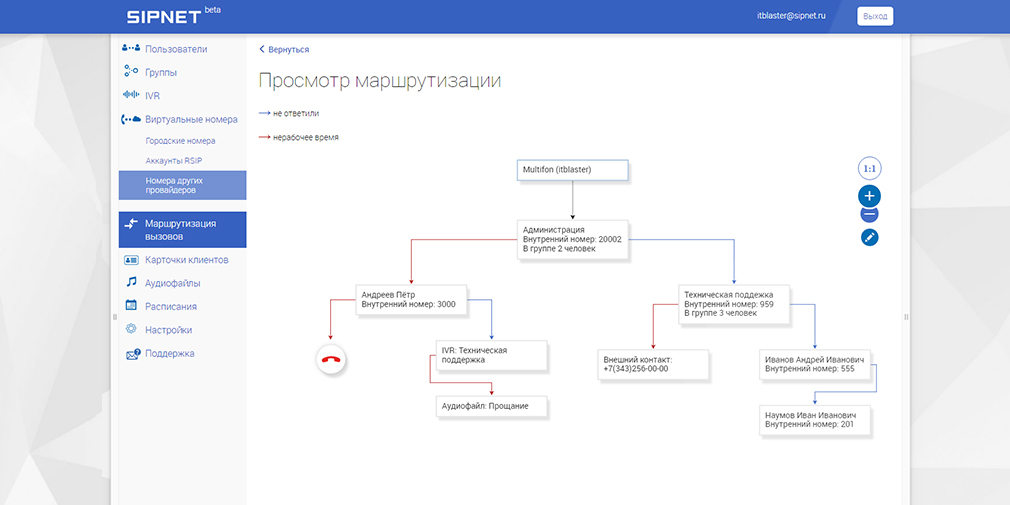Open Настройки menu item
1010x505 pixels.
[x=168, y=330]
